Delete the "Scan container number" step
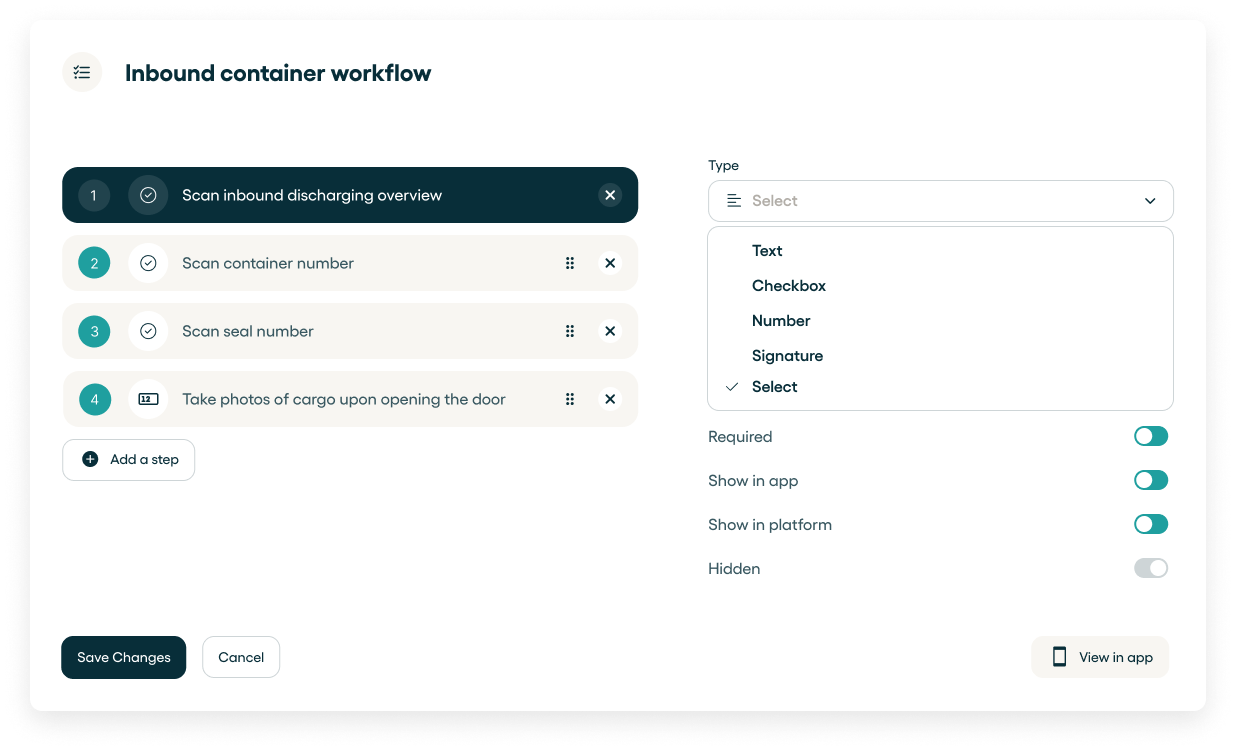1236x751 pixels. (610, 263)
